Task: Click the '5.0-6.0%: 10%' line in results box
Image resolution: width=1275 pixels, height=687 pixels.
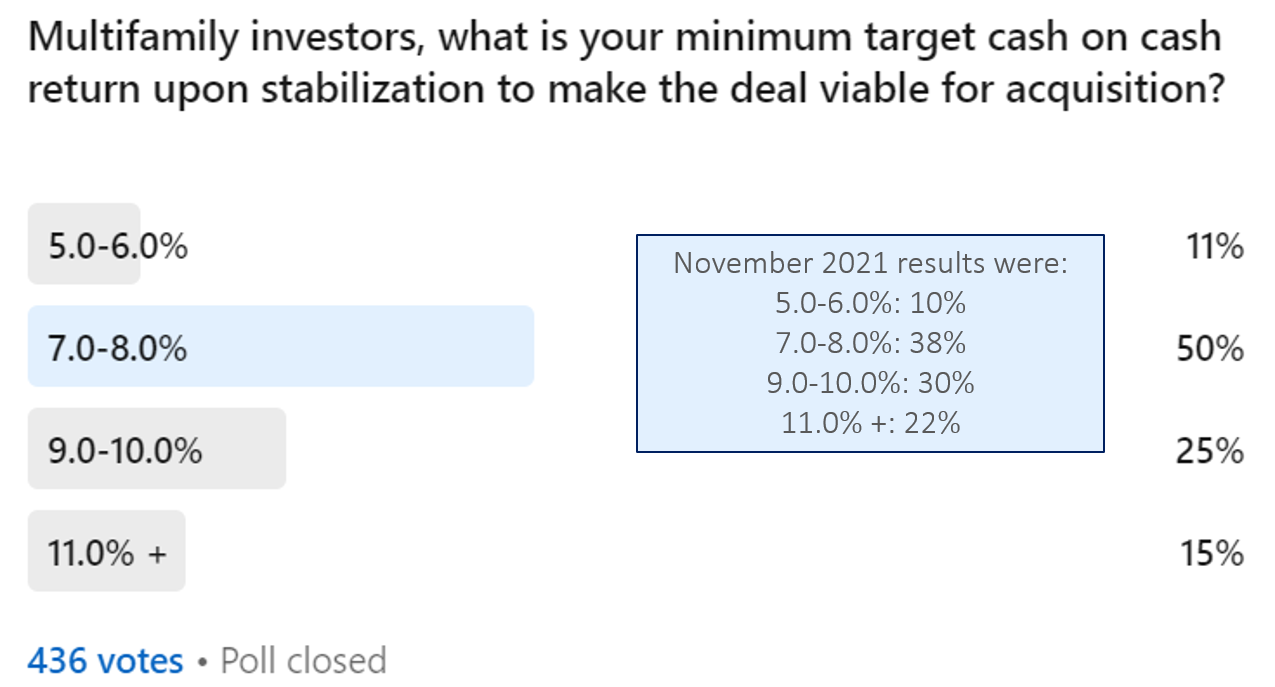Action: click(870, 303)
